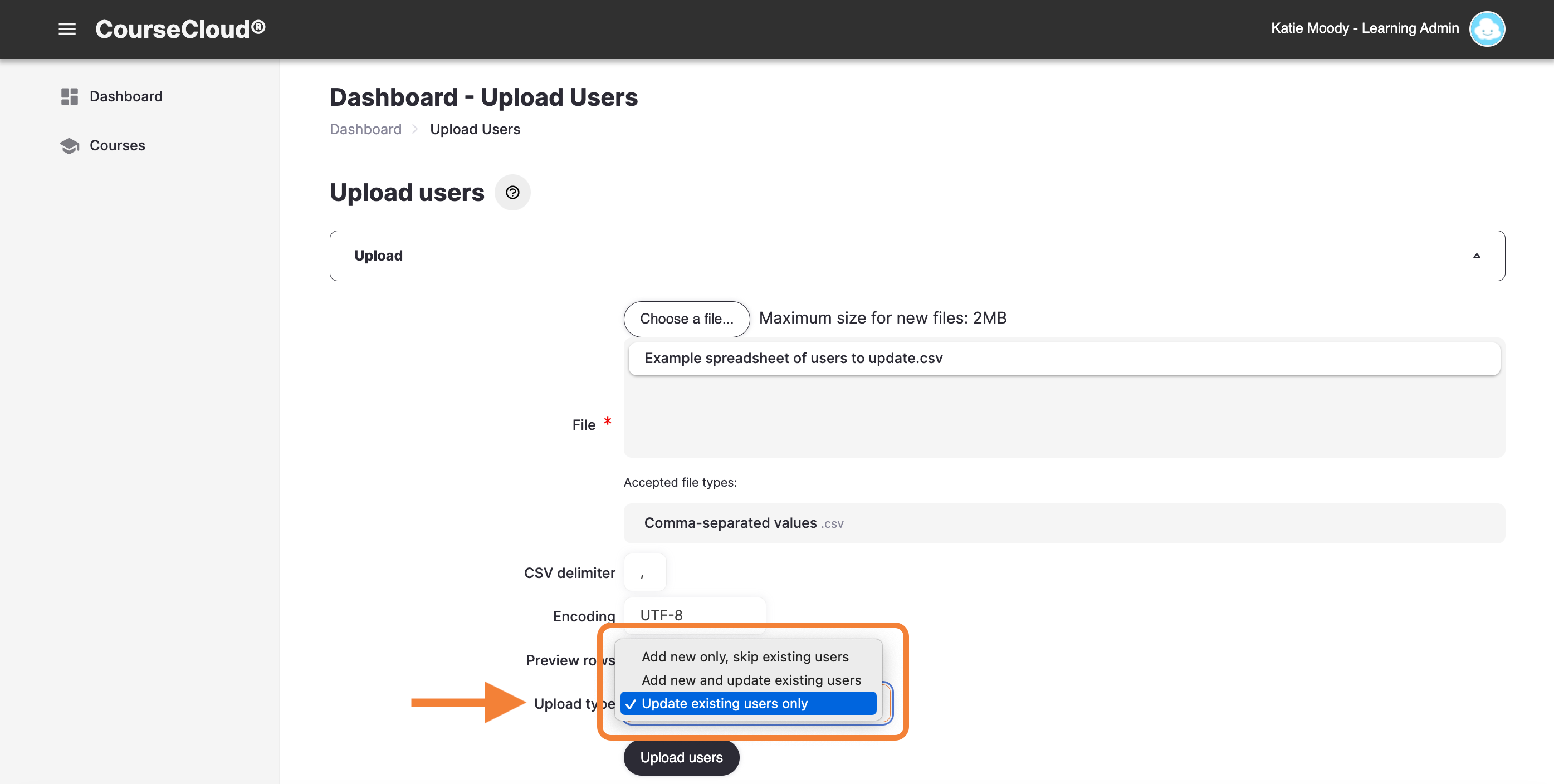
Task: Open Courses in the sidebar
Action: tap(117, 145)
